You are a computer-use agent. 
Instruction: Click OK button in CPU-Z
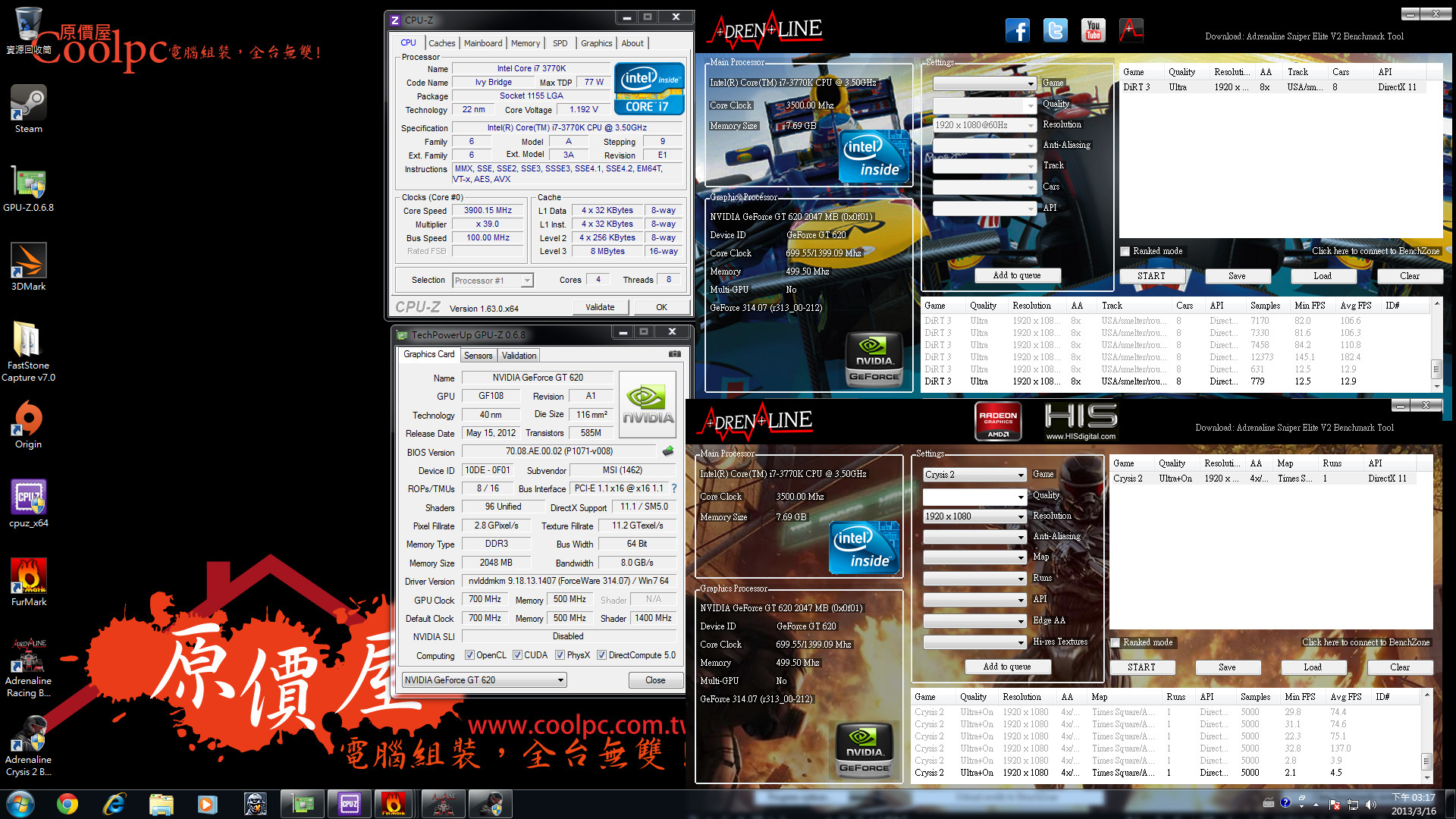tap(661, 307)
